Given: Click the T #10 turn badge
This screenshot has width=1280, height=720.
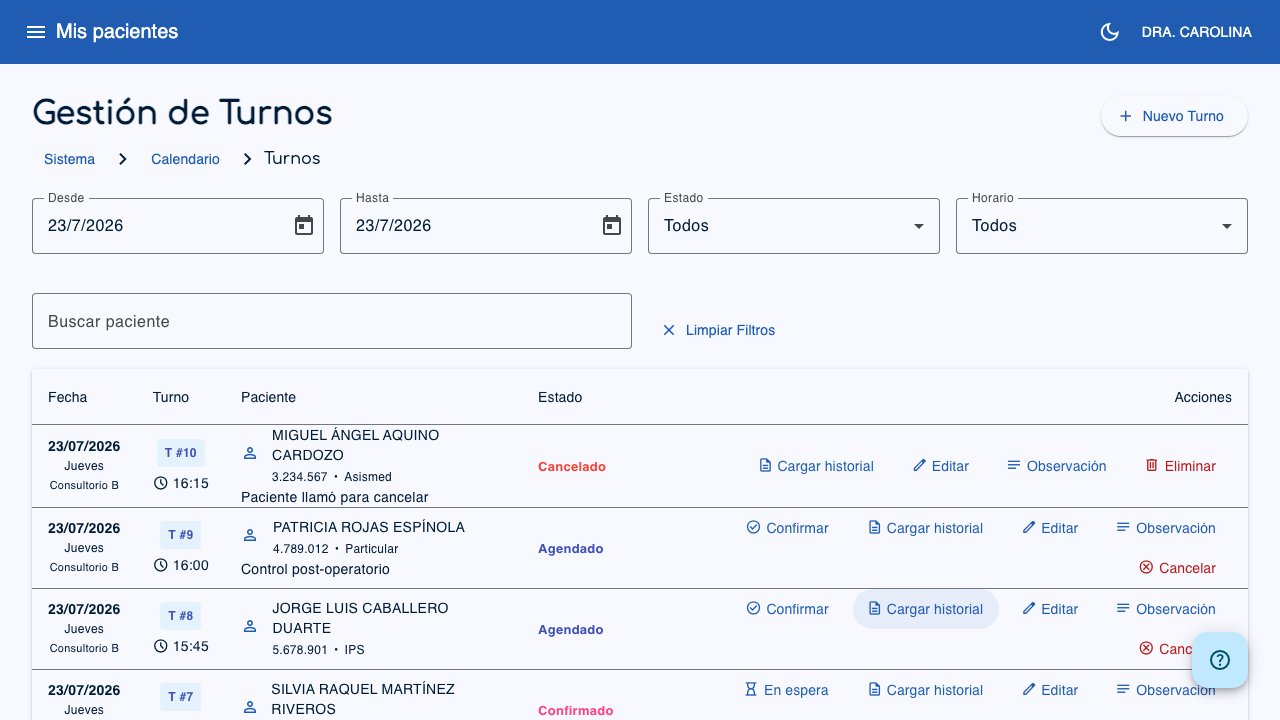Looking at the screenshot, I should (181, 453).
